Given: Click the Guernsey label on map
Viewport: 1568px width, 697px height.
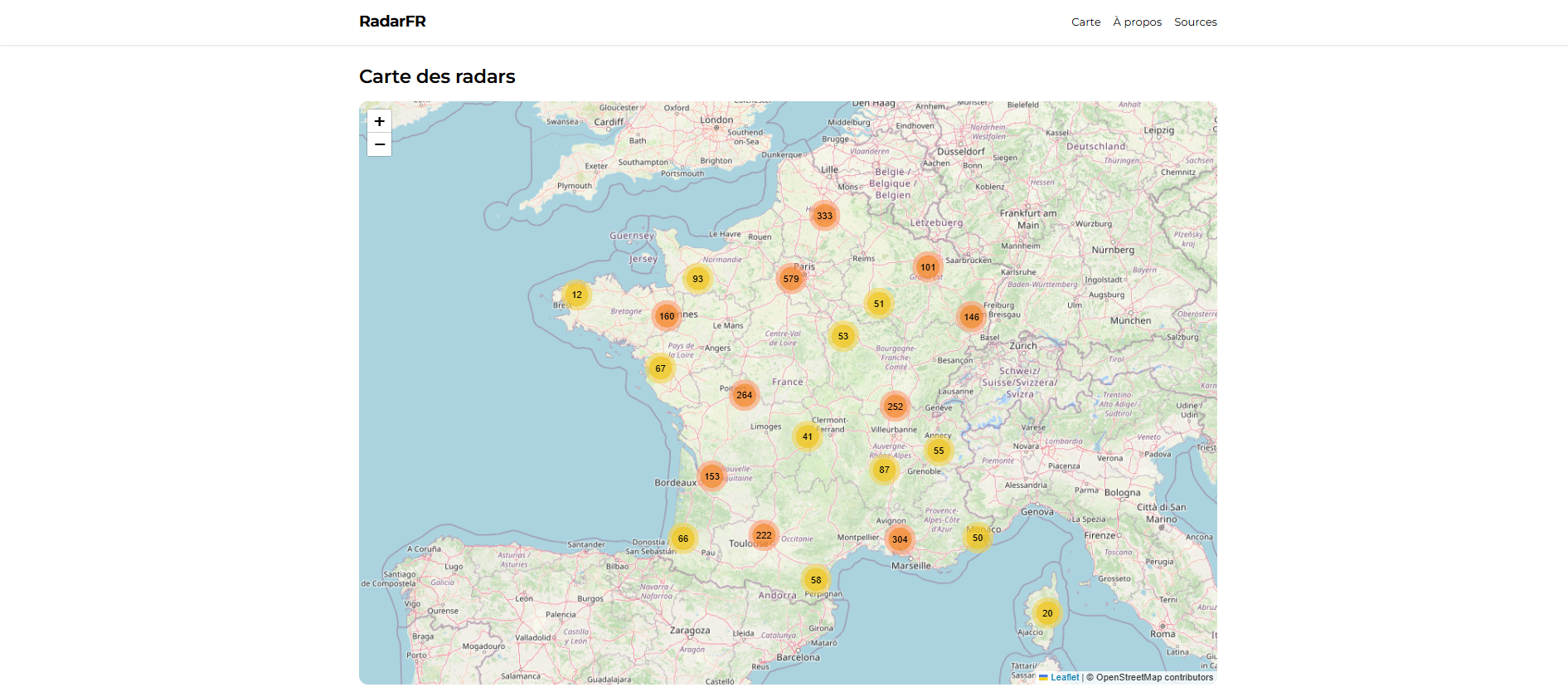Looking at the screenshot, I should coord(632,236).
